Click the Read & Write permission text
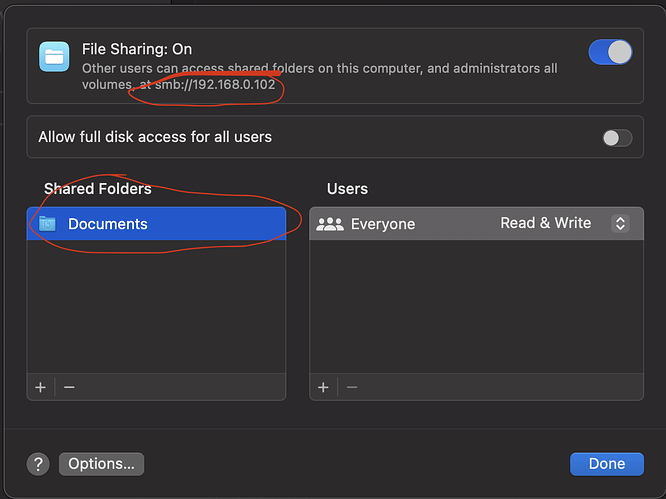 (545, 223)
